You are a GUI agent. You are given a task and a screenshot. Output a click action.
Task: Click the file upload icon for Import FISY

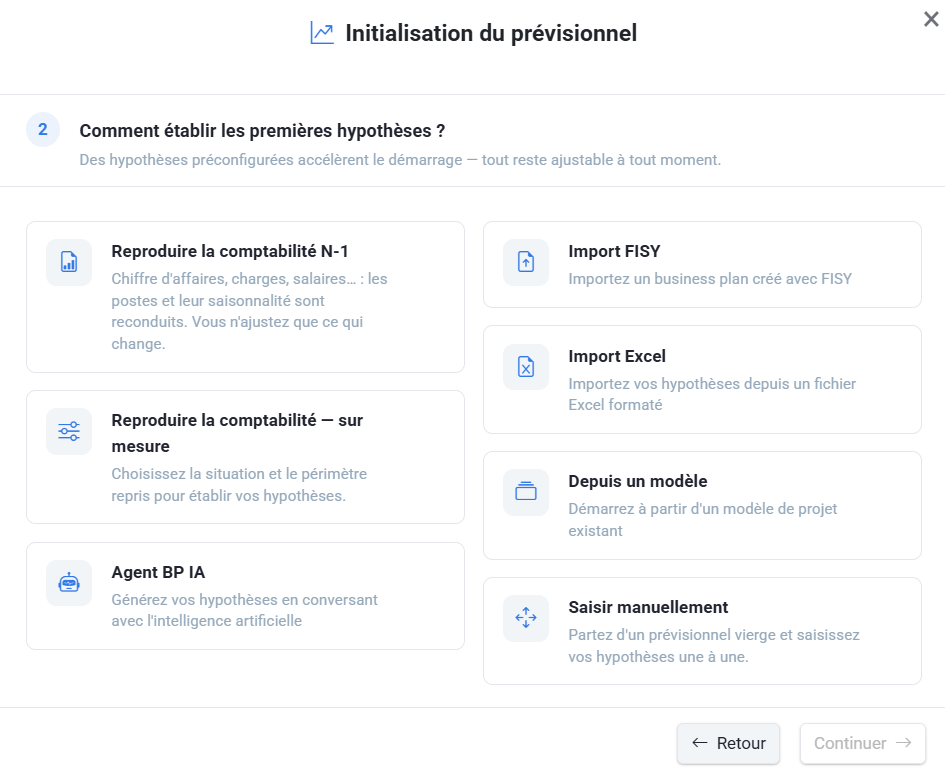[x=526, y=262]
